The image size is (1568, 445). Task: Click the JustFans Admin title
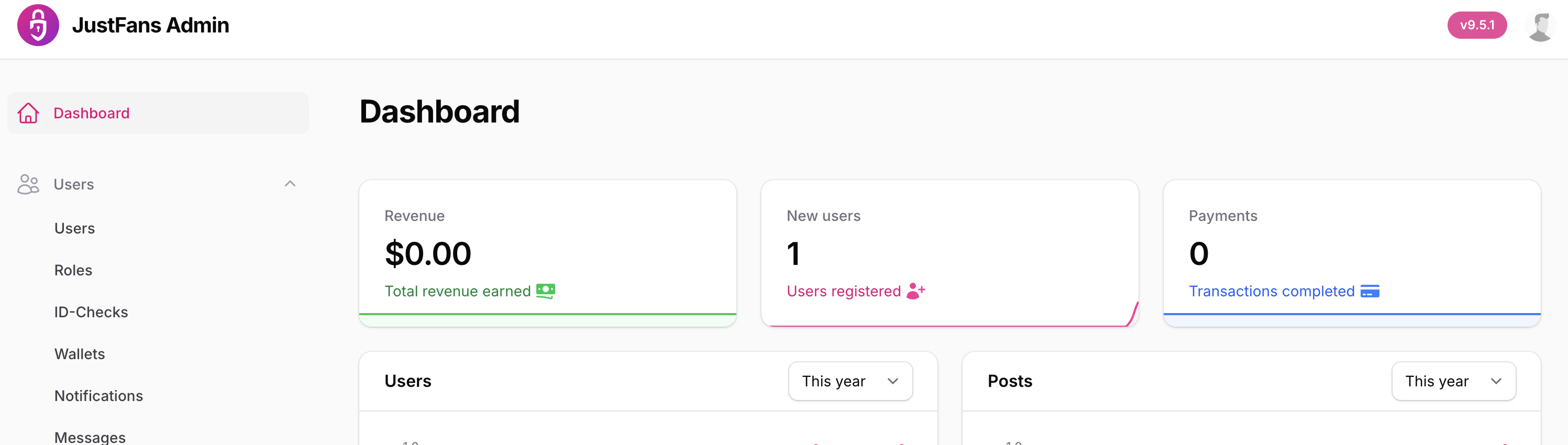[150, 26]
